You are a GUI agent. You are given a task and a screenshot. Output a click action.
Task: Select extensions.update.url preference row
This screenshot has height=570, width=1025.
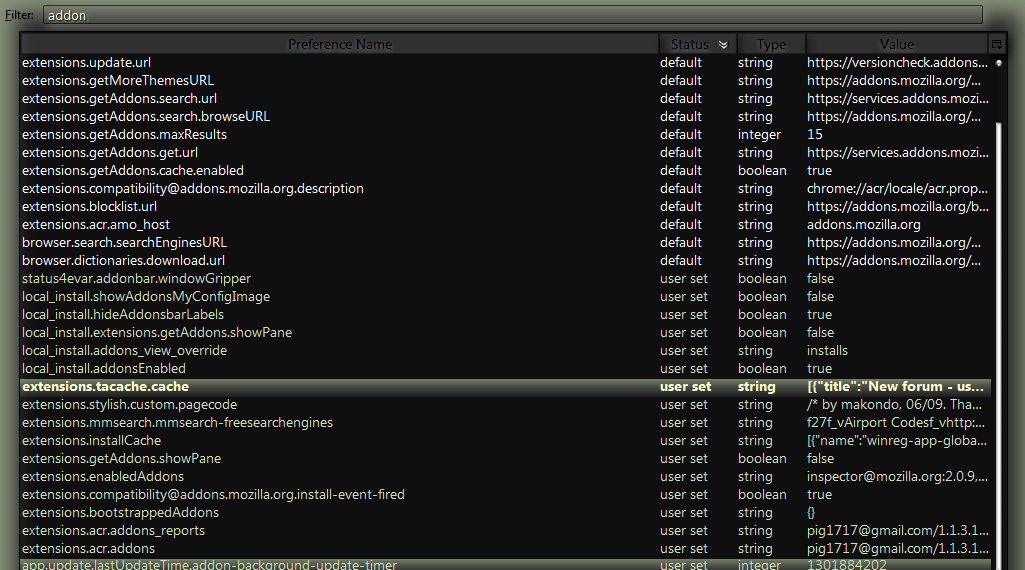506,63
